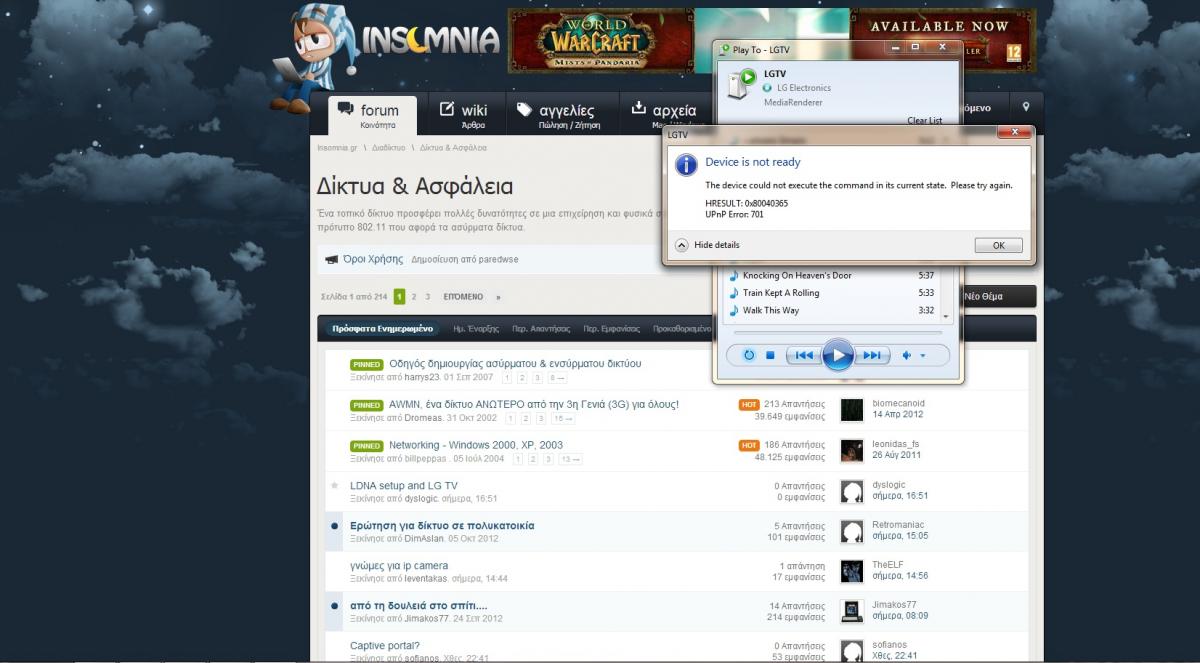The image size is (1200, 663).
Task: Click the PINNED badge on the Networking topic
Action: tap(367, 445)
